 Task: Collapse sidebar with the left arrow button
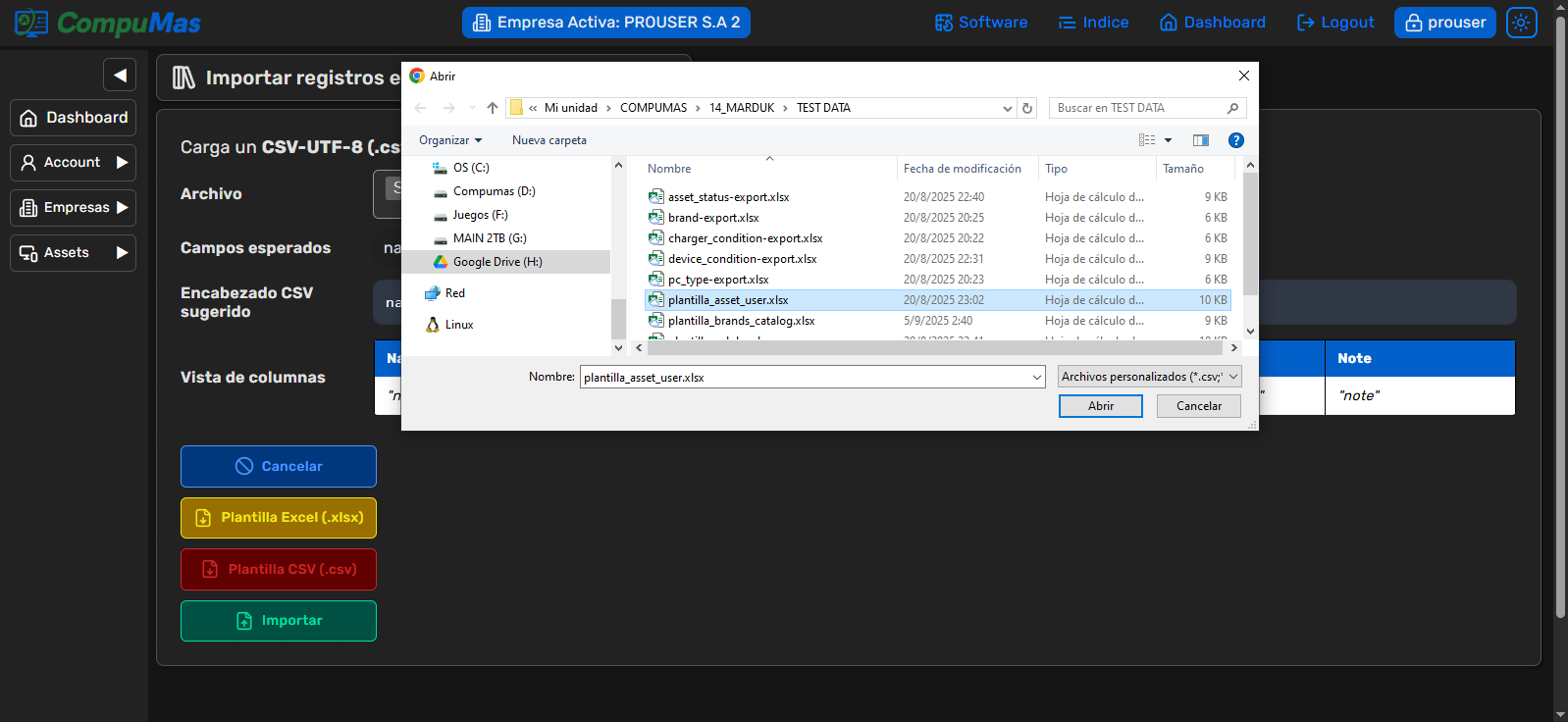pyautogui.click(x=120, y=75)
